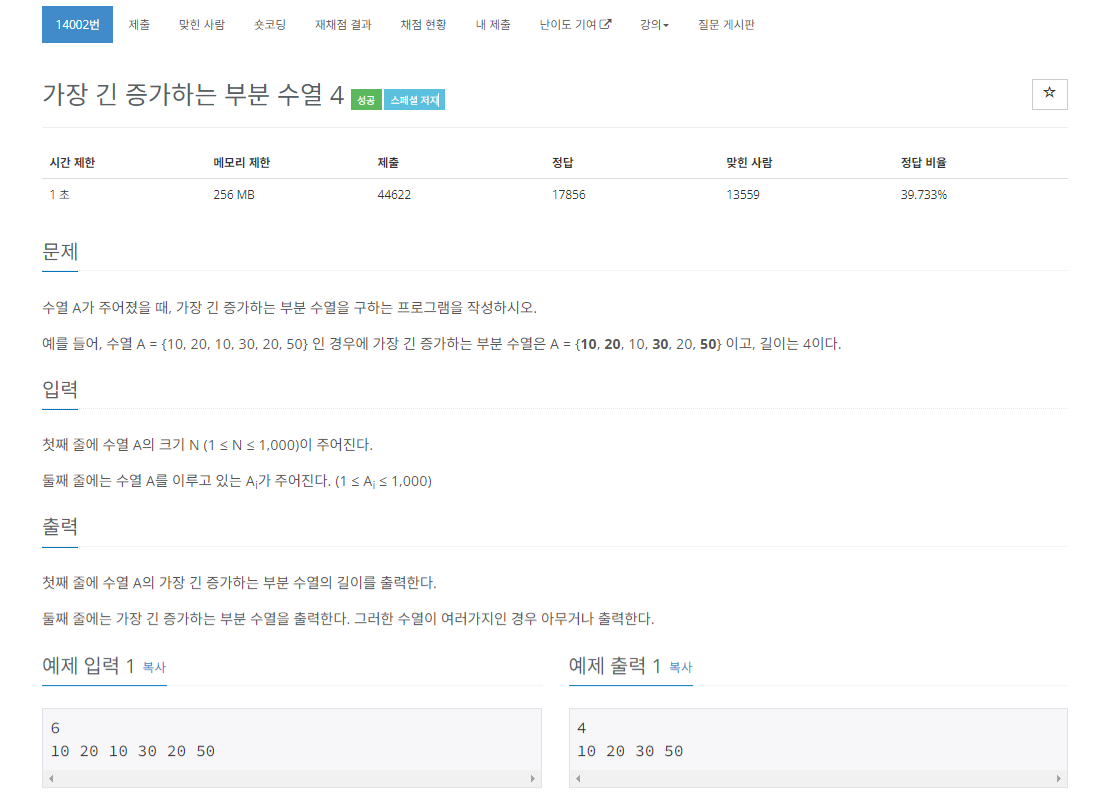The image size is (1119, 807).
Task: Click the 스페셜 저지 badge
Action: point(415,100)
